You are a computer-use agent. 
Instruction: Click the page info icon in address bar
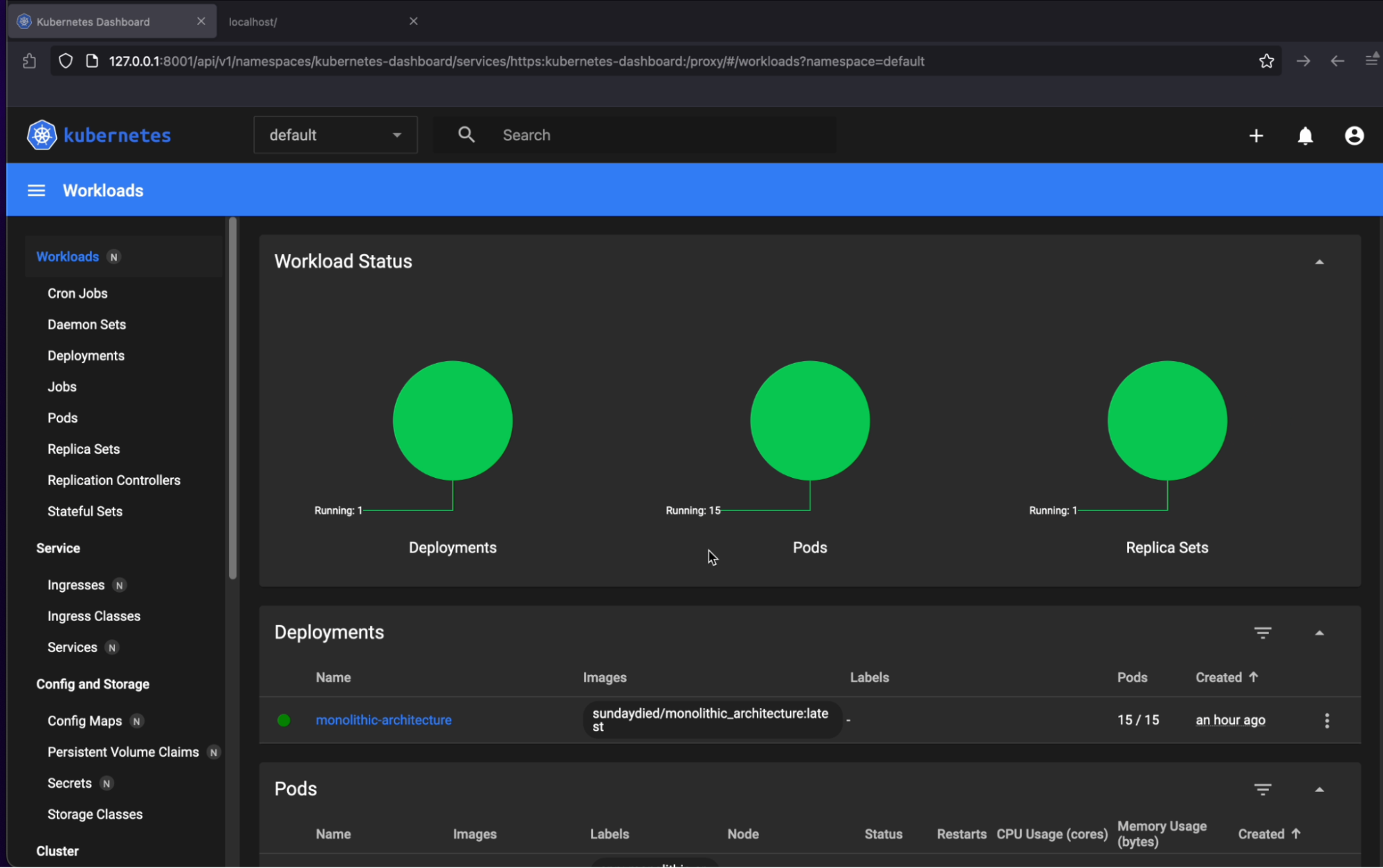click(x=91, y=61)
